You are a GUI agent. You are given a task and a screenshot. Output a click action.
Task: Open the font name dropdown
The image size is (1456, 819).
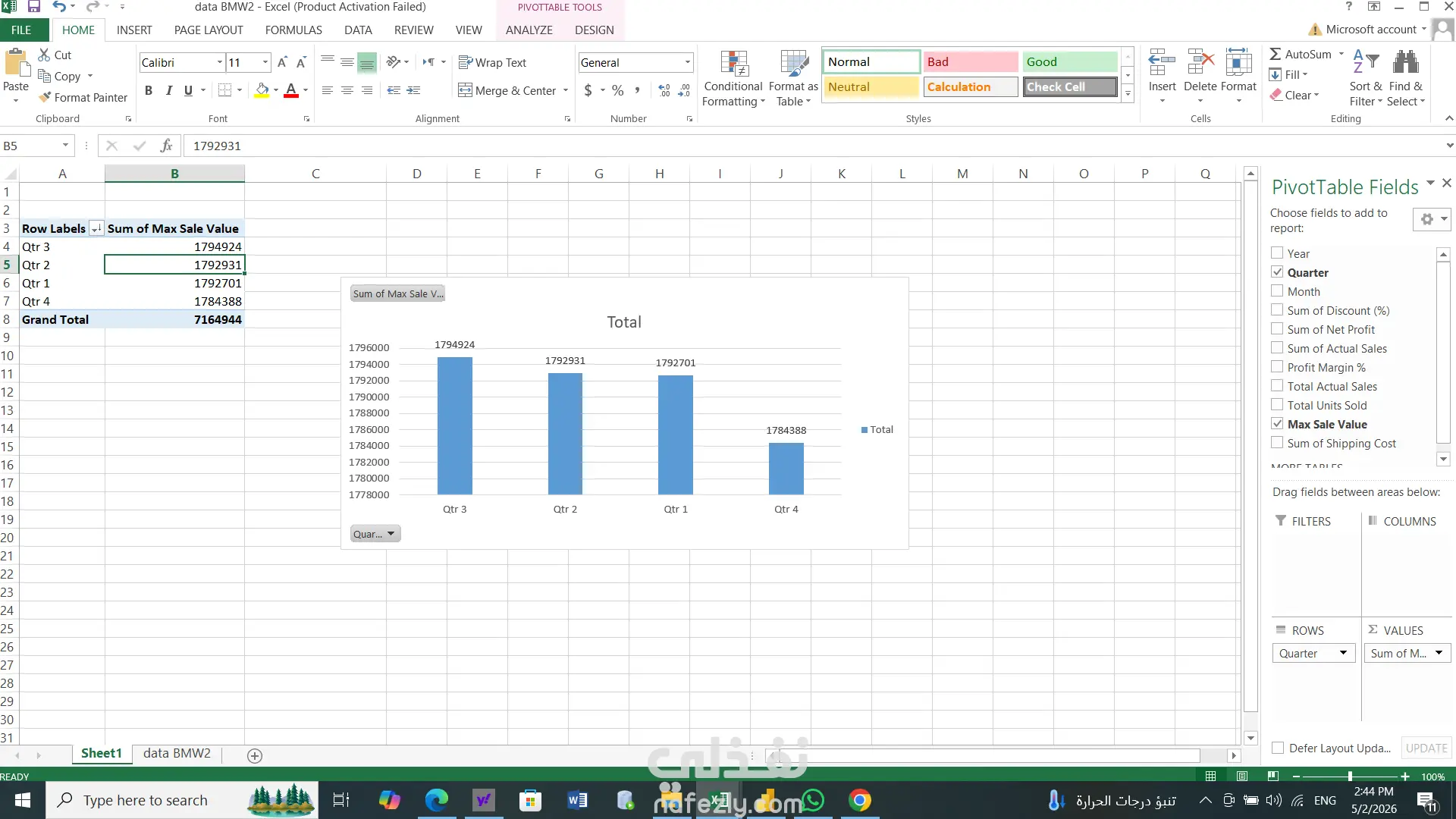(x=220, y=62)
